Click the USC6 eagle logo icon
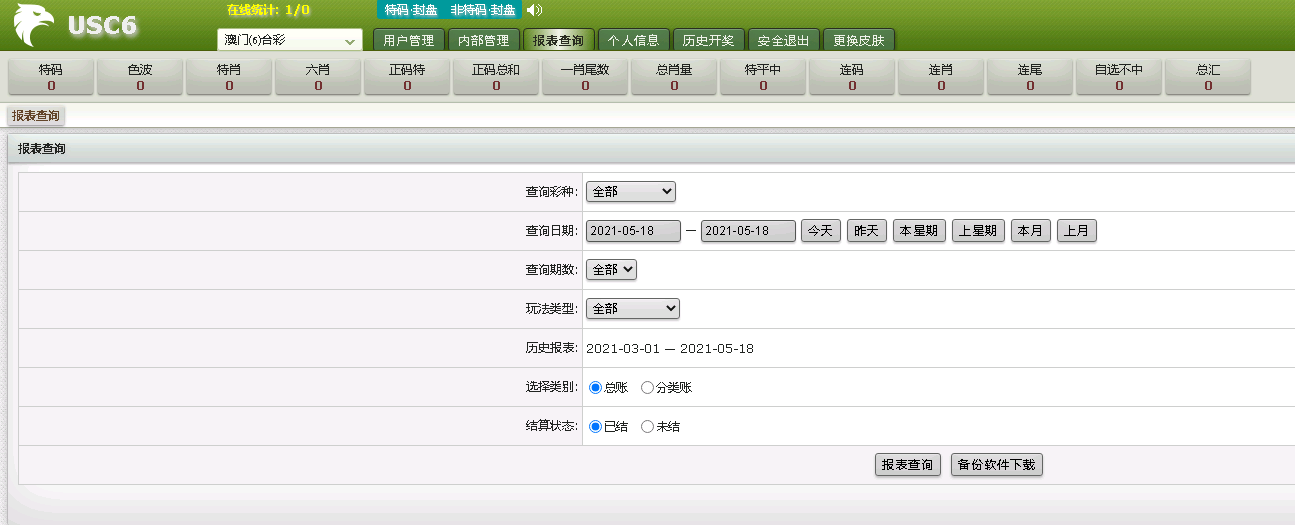 click(34, 26)
